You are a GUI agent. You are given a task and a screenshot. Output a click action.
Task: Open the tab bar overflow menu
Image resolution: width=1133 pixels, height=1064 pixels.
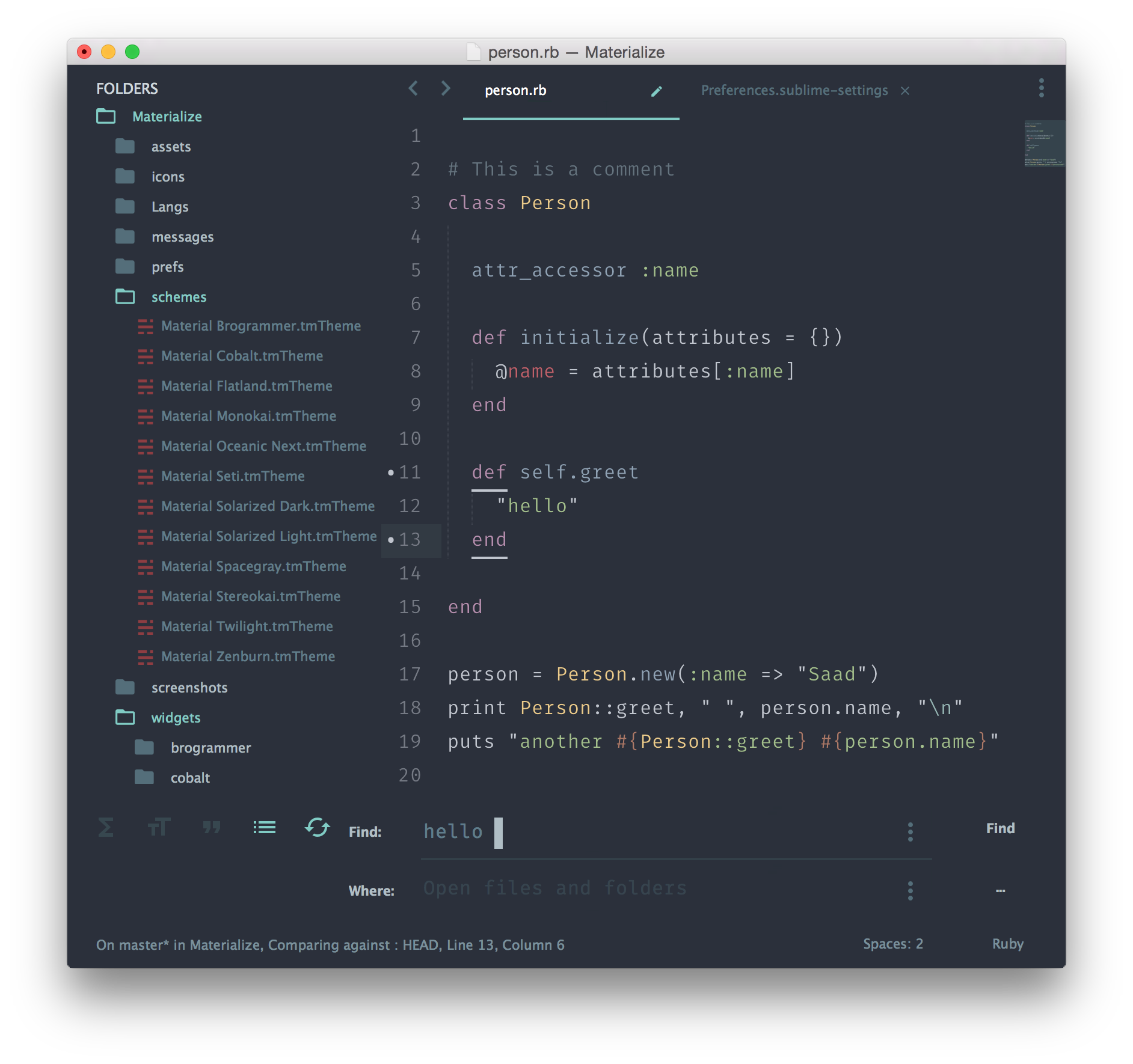click(x=1042, y=88)
